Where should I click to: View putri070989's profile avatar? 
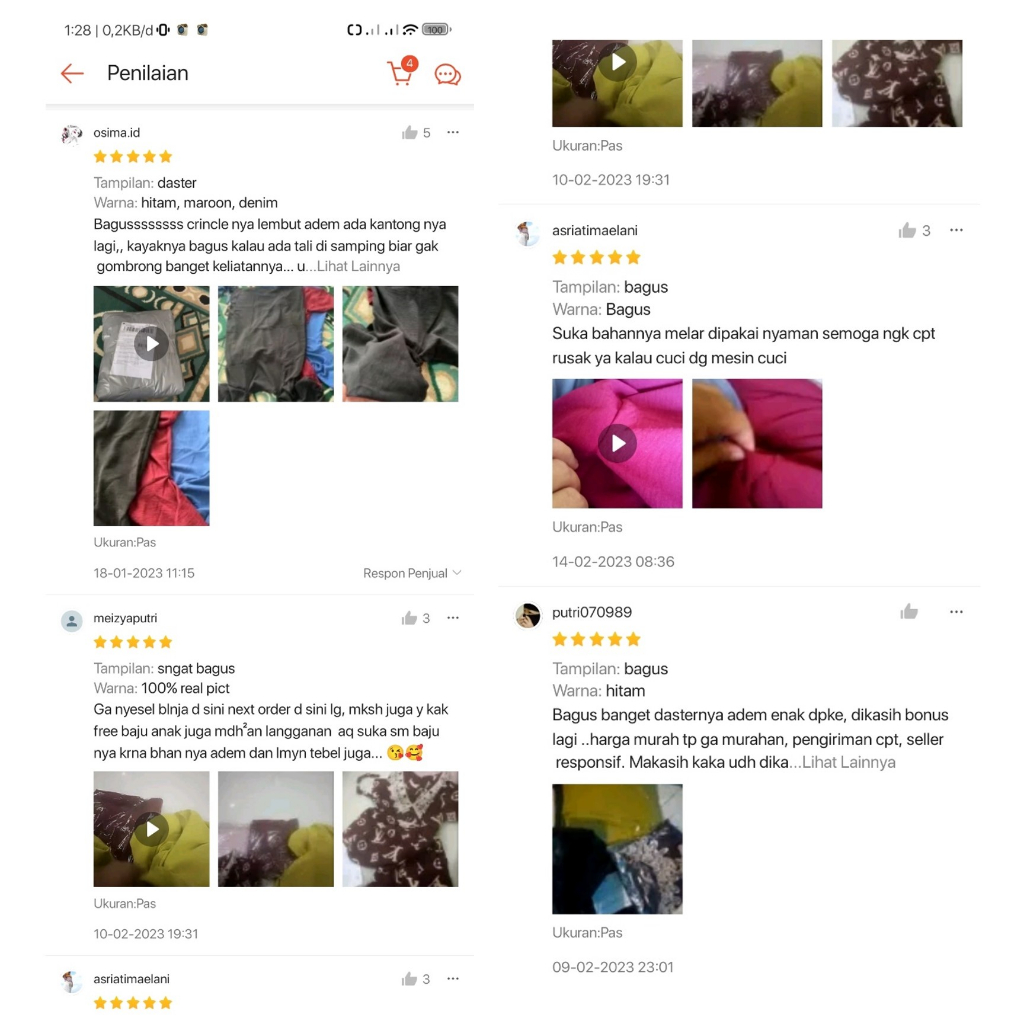[x=528, y=615]
